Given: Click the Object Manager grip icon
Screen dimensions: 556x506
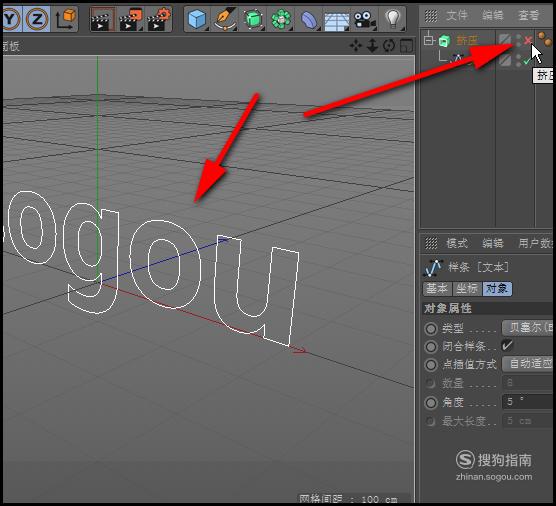Looking at the screenshot, I should (431, 16).
